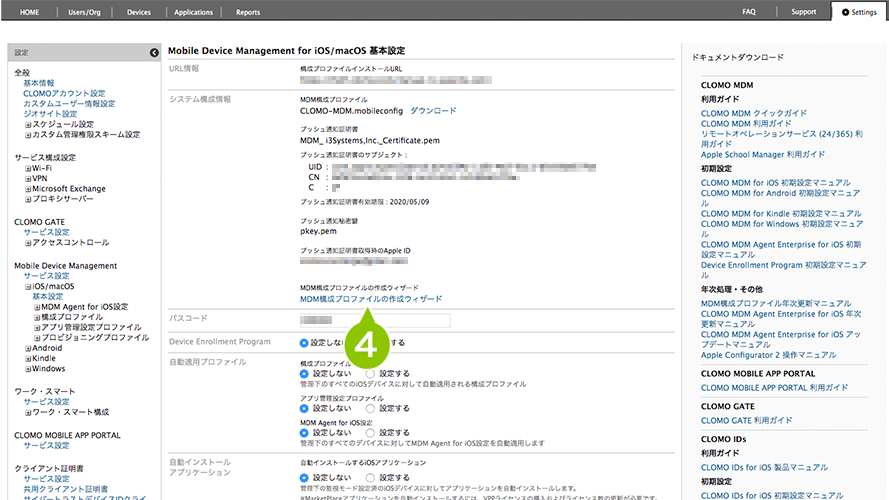Select 設定しない for アプリ管理設定プロファイル
This screenshot has width=889, height=500.
[304, 409]
